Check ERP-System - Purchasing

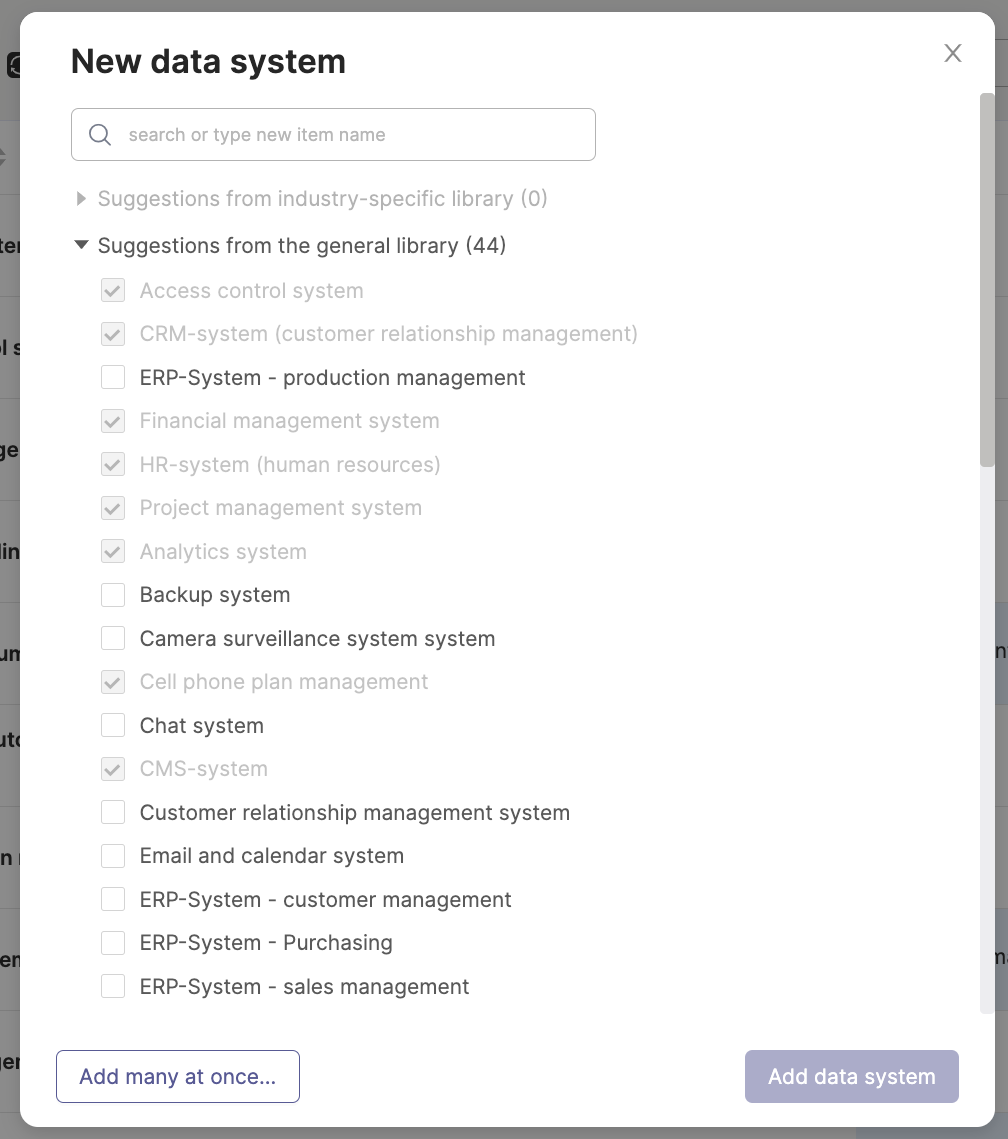(113, 943)
